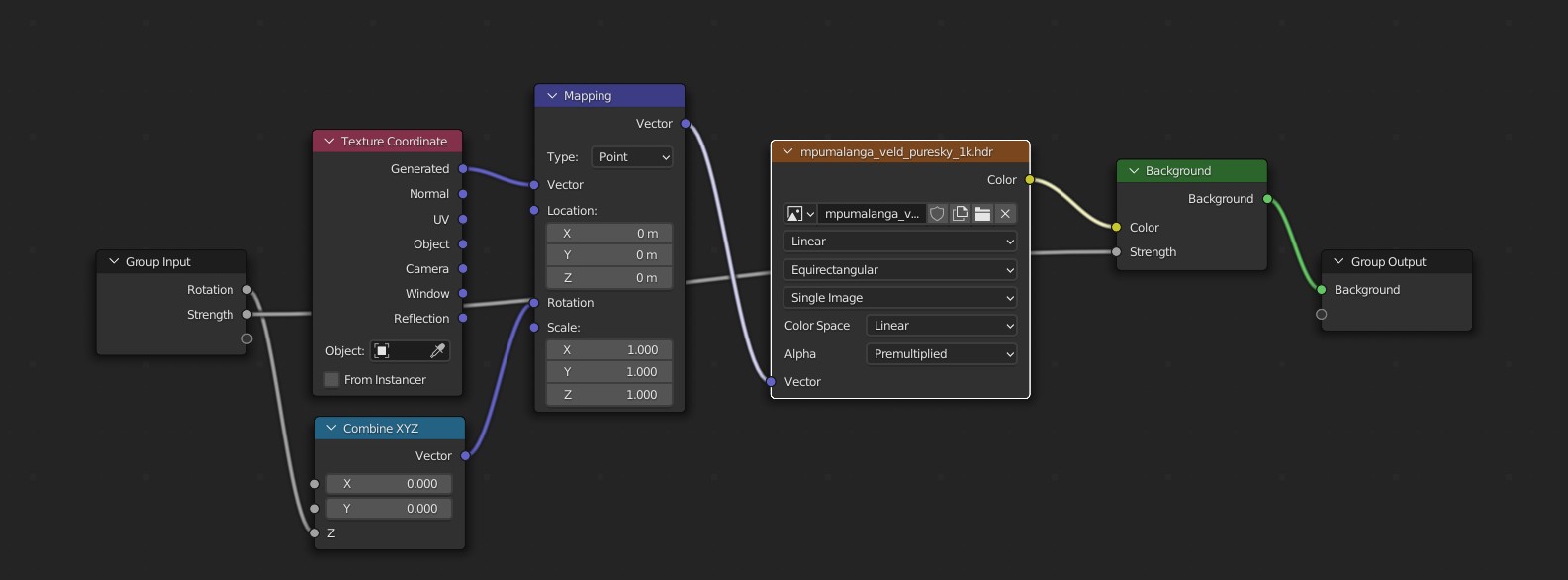Open the Mapping Type dropdown
The height and width of the screenshot is (580, 1568).
(632, 157)
